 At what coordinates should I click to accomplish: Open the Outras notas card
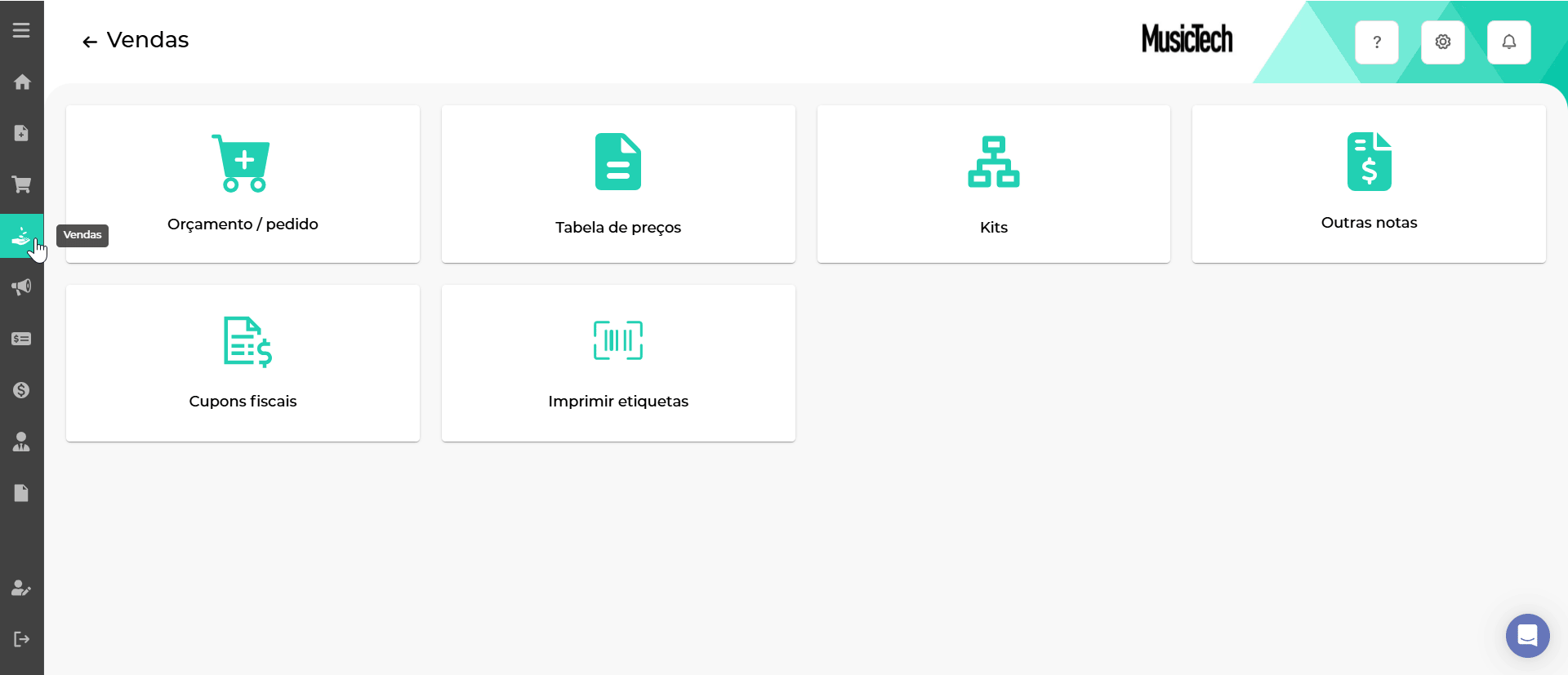[x=1369, y=184]
